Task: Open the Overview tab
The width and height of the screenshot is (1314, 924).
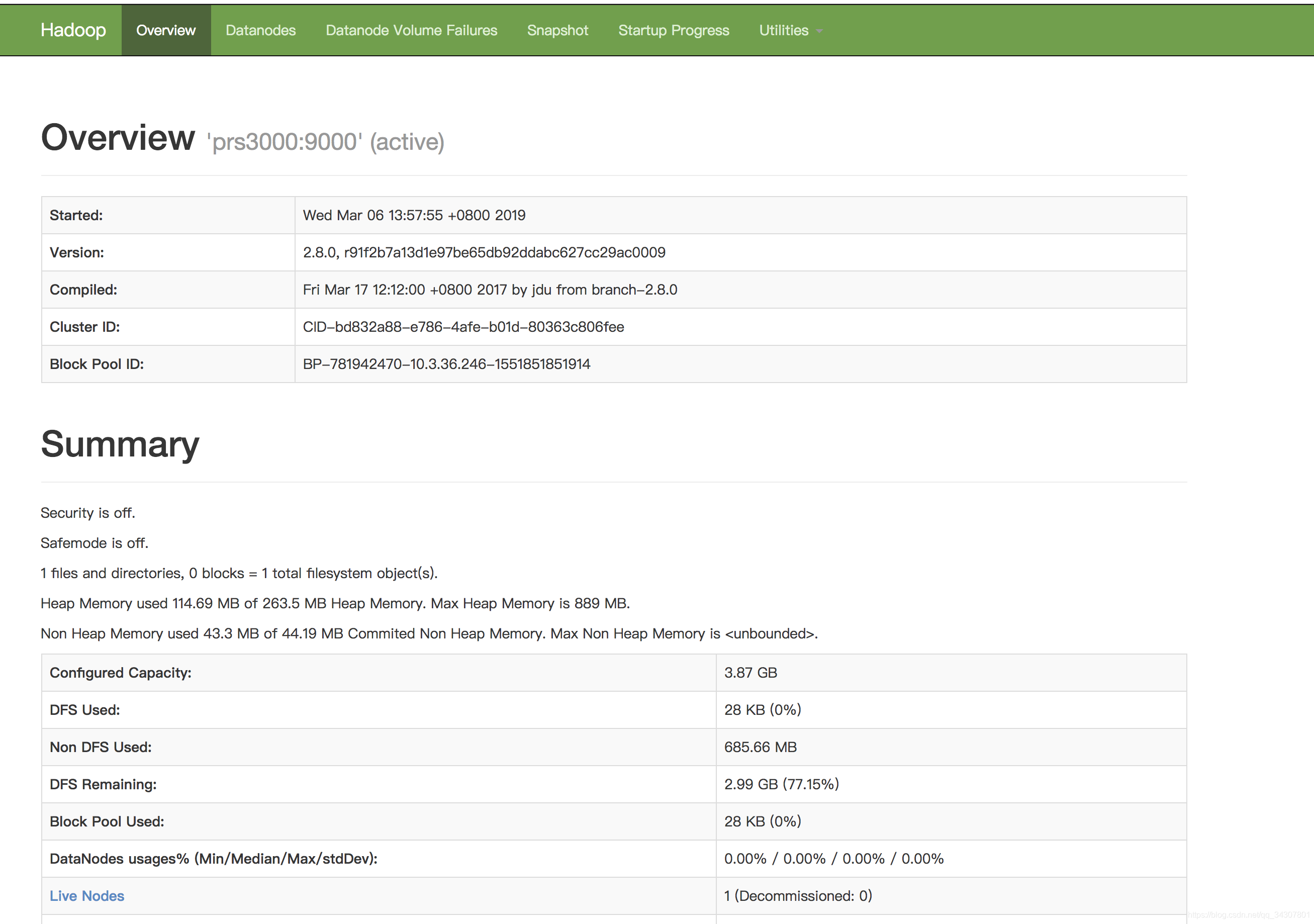Action: pyautogui.click(x=166, y=30)
